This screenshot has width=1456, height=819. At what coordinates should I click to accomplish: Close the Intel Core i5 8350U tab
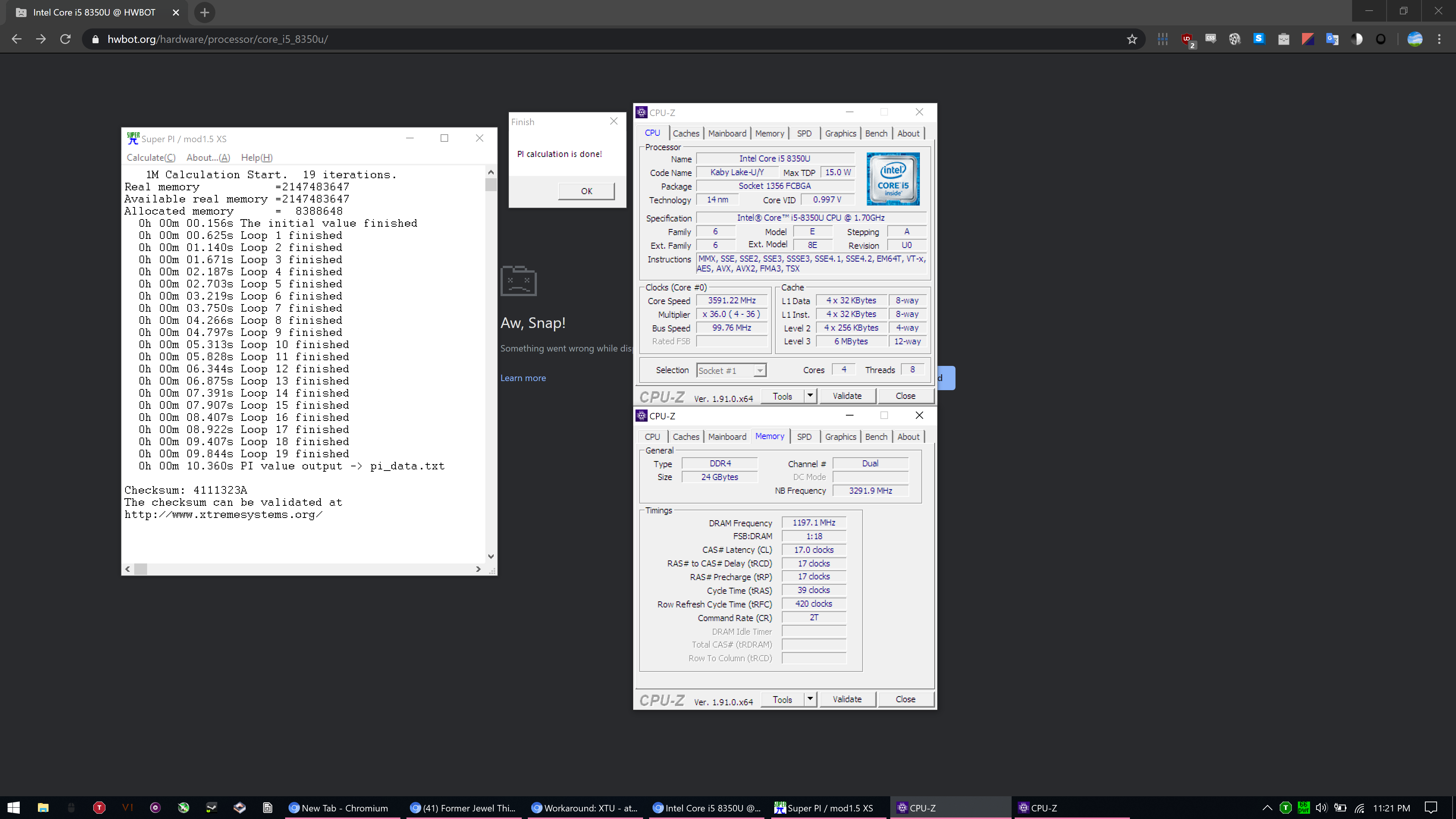176,13
